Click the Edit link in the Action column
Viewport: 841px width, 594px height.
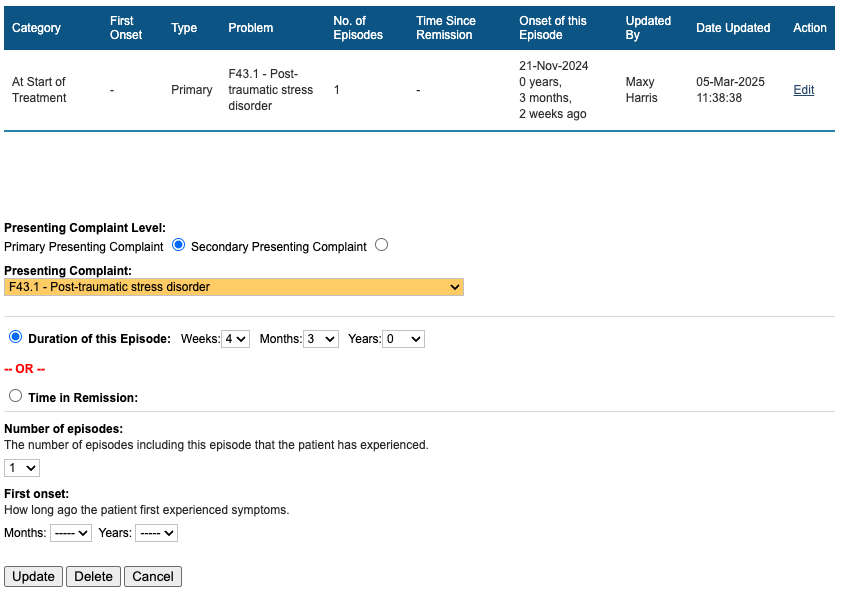point(803,90)
